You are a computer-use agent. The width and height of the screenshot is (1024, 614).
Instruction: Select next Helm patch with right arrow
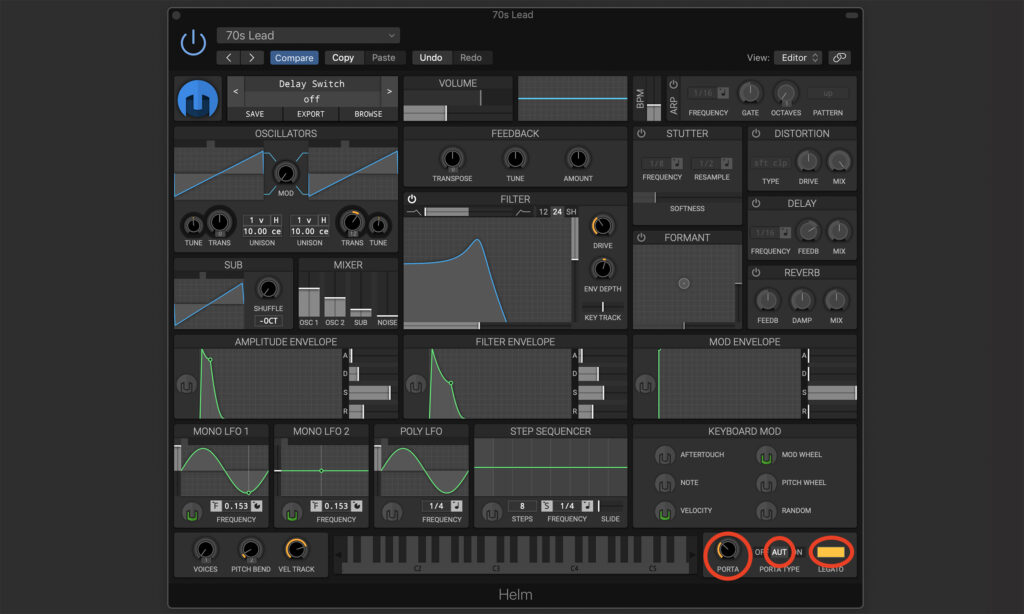click(389, 91)
